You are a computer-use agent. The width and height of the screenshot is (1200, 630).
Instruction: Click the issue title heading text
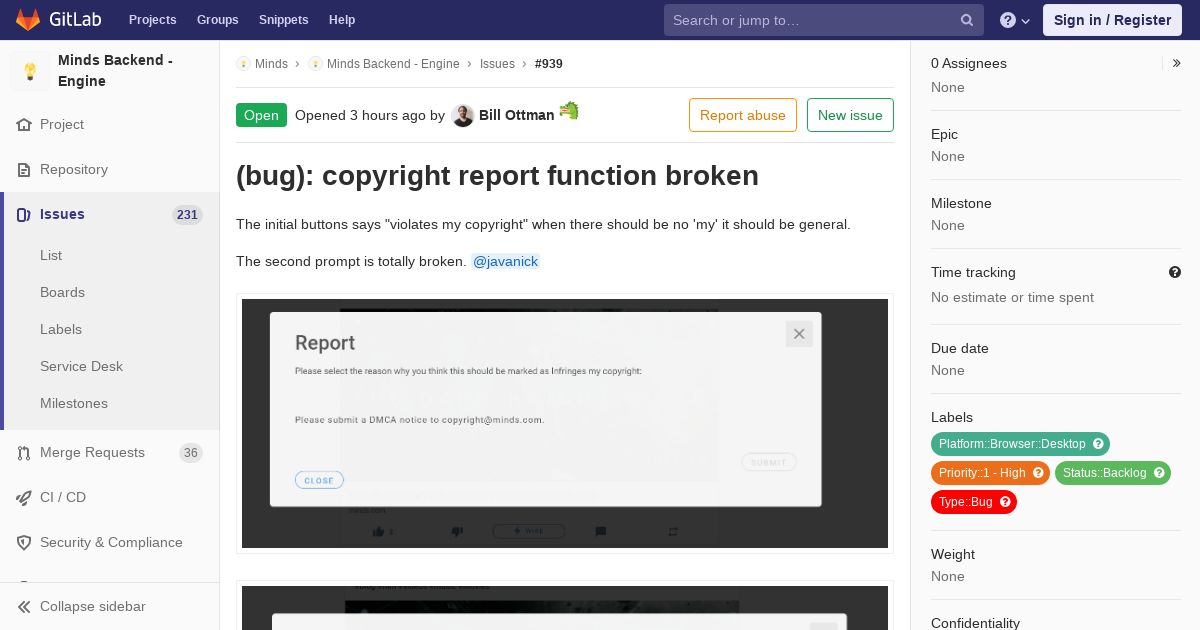tap(497, 176)
